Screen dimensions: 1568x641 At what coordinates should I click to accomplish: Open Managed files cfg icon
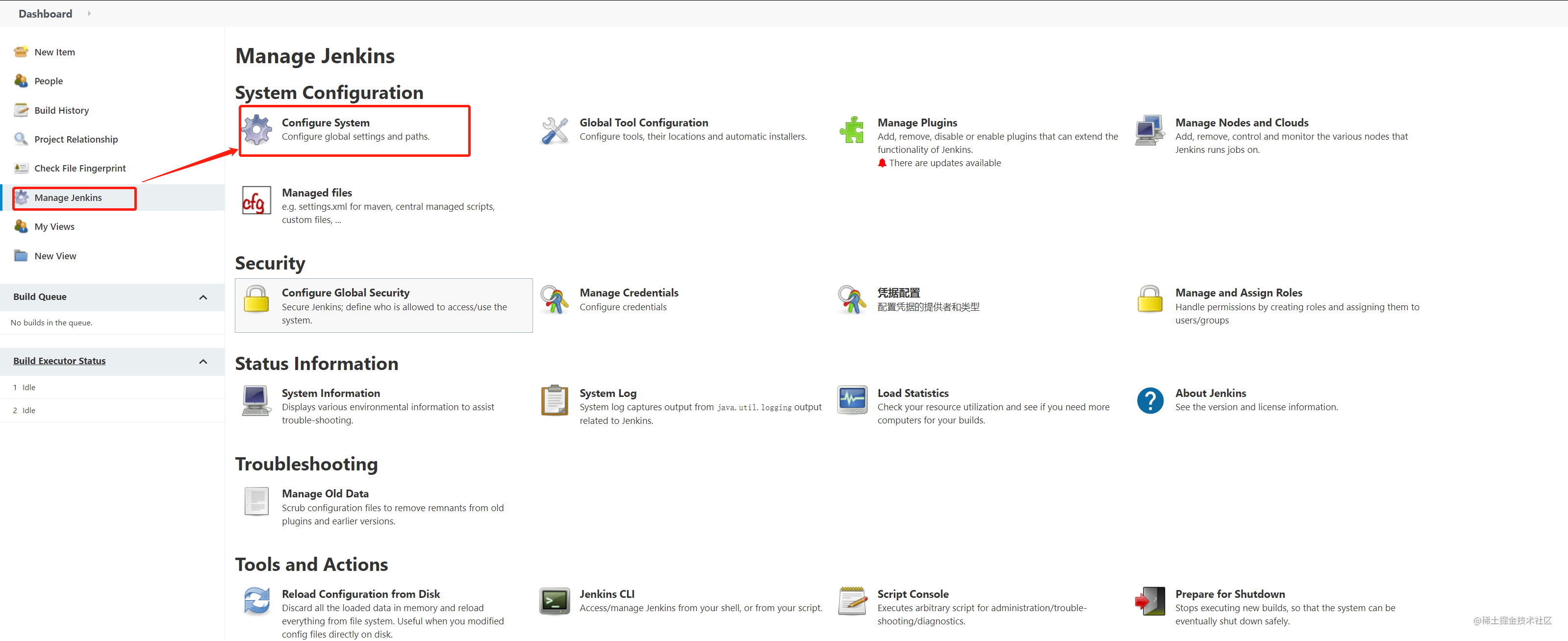click(256, 201)
